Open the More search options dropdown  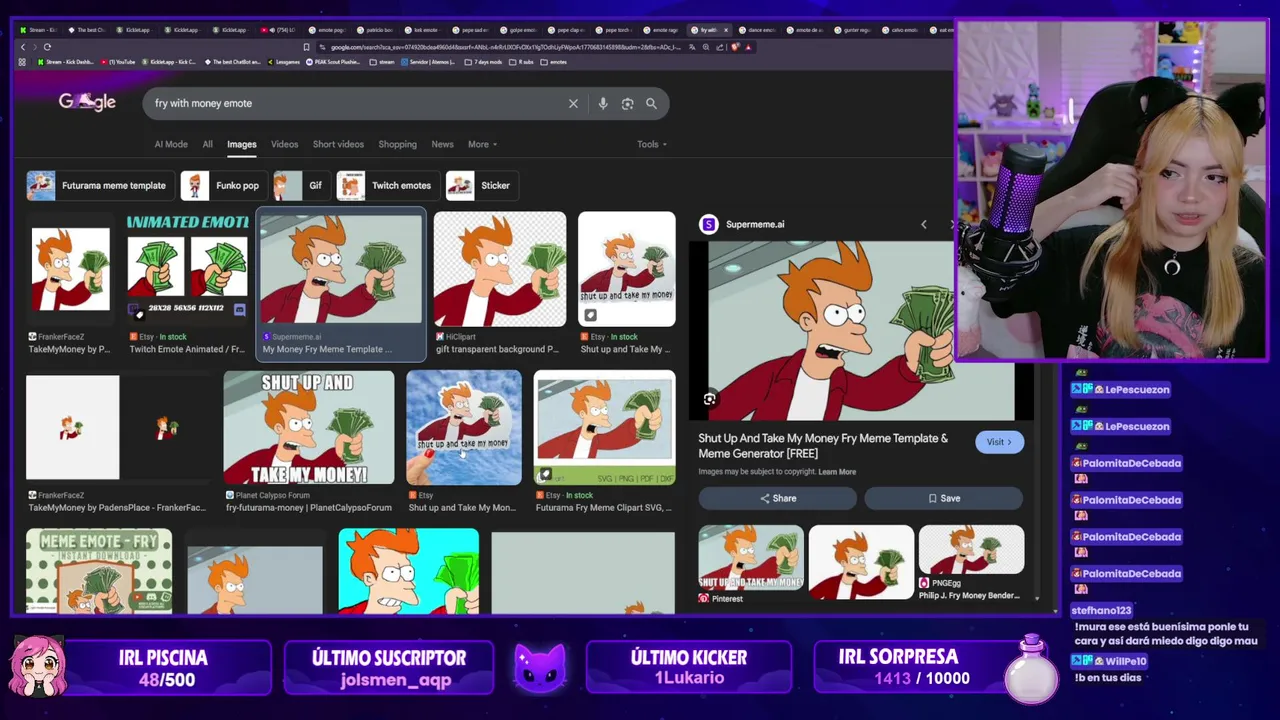(x=482, y=144)
